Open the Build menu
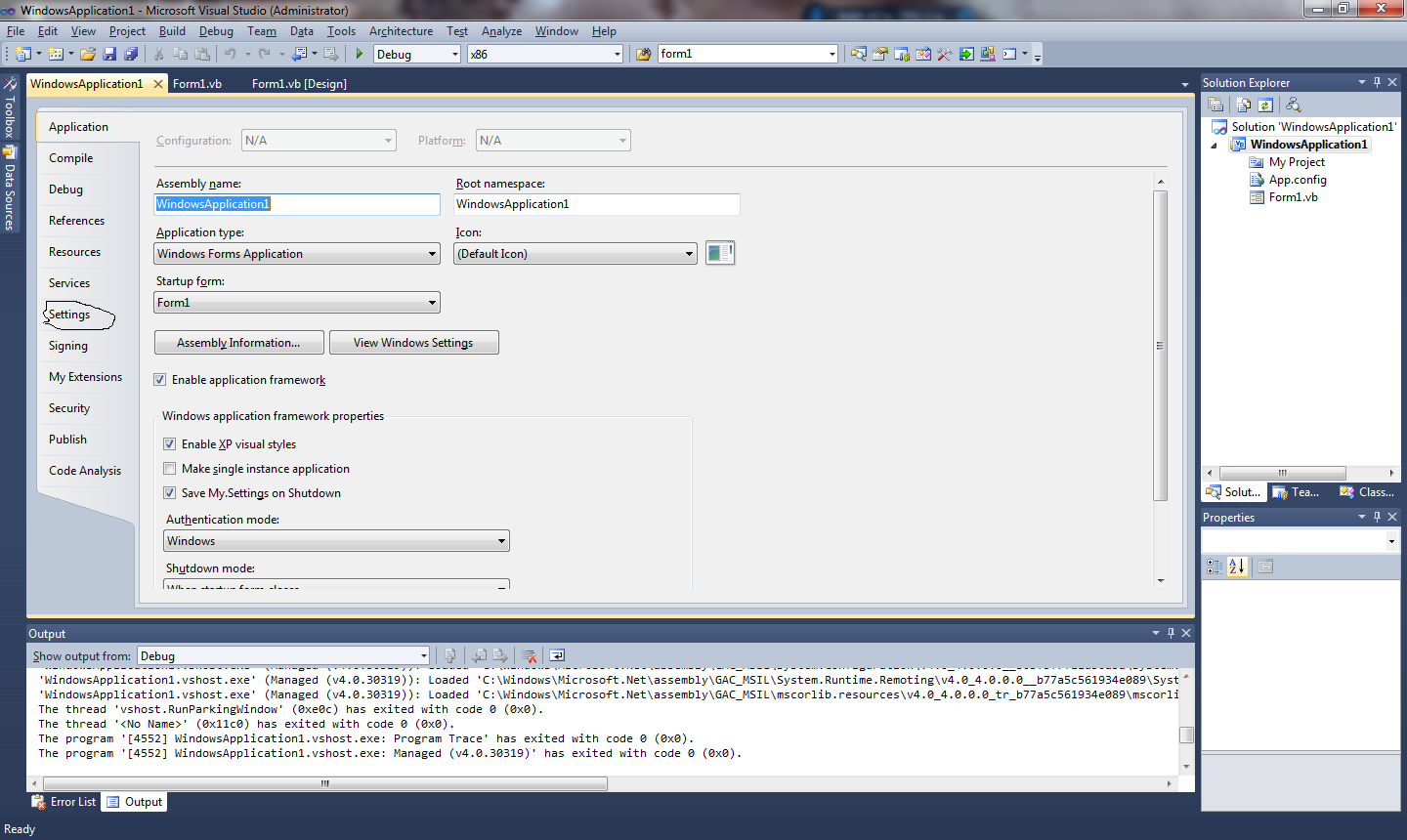Screen dimensions: 1407x840 point(172,31)
